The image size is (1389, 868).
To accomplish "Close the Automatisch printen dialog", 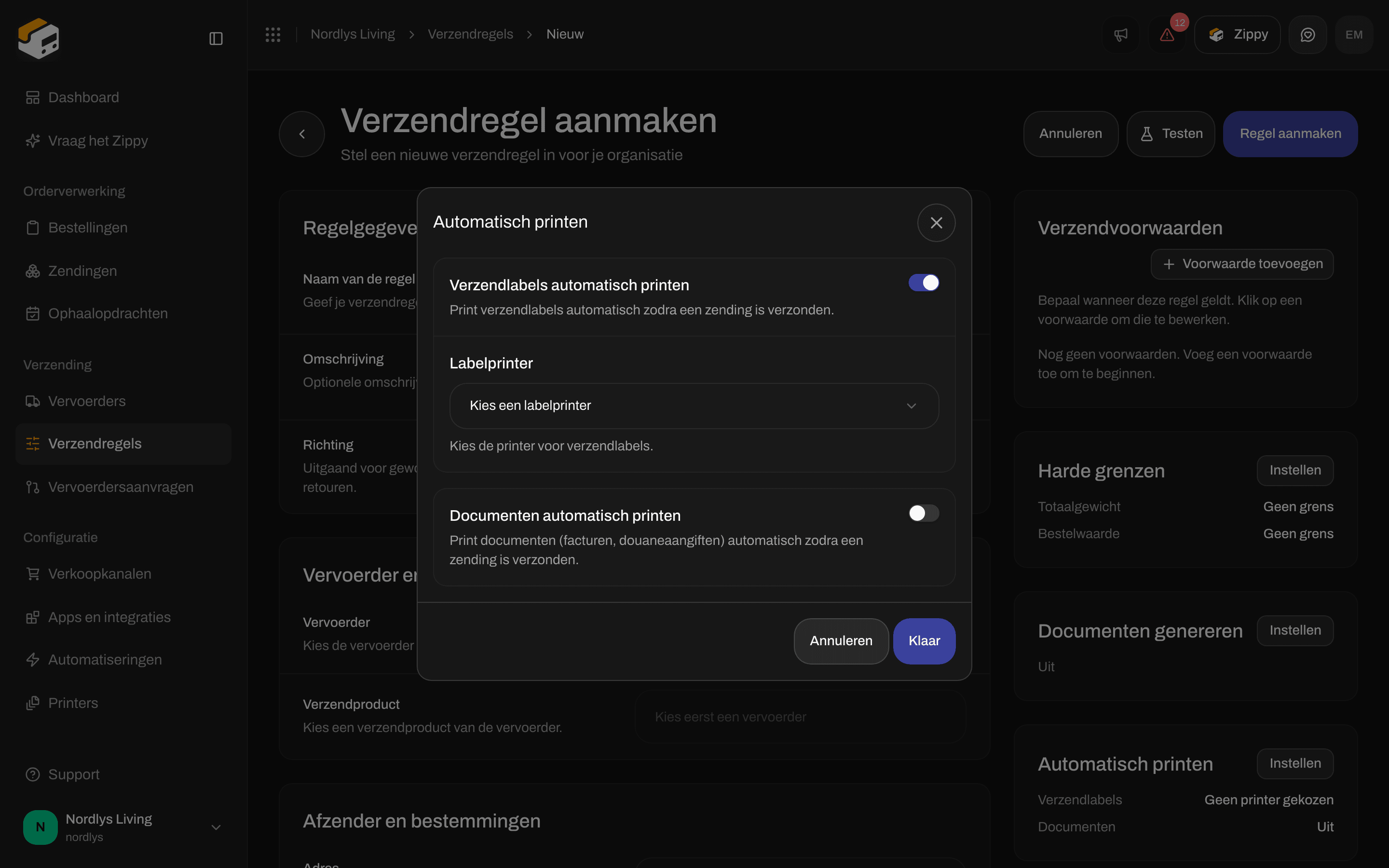I will pos(936,223).
